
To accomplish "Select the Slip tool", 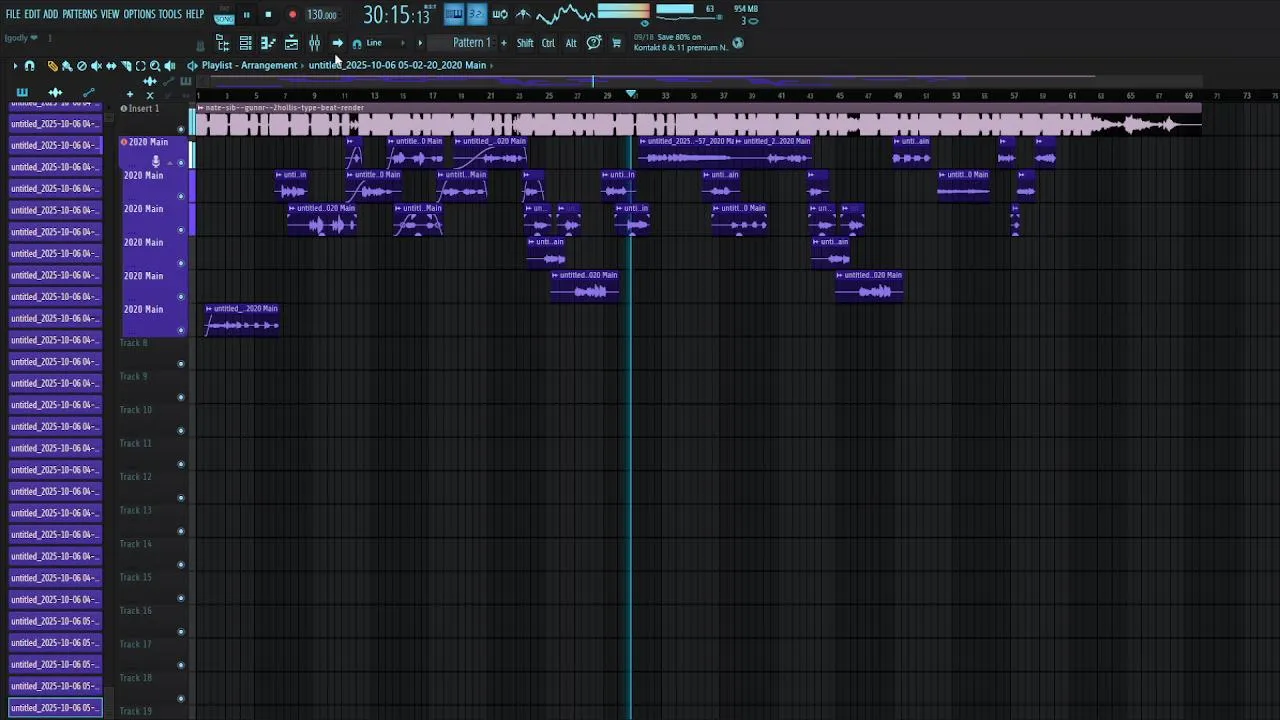I will (111, 66).
